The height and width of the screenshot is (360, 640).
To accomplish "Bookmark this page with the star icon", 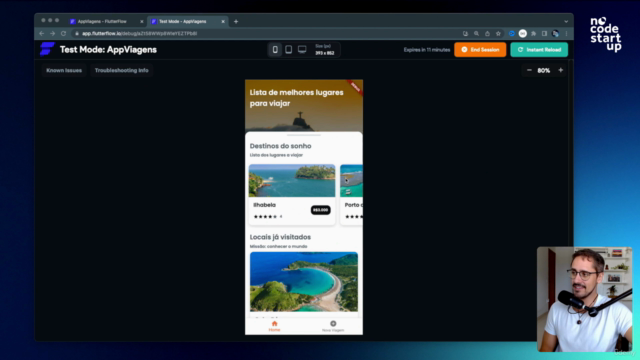I will [x=498, y=33].
